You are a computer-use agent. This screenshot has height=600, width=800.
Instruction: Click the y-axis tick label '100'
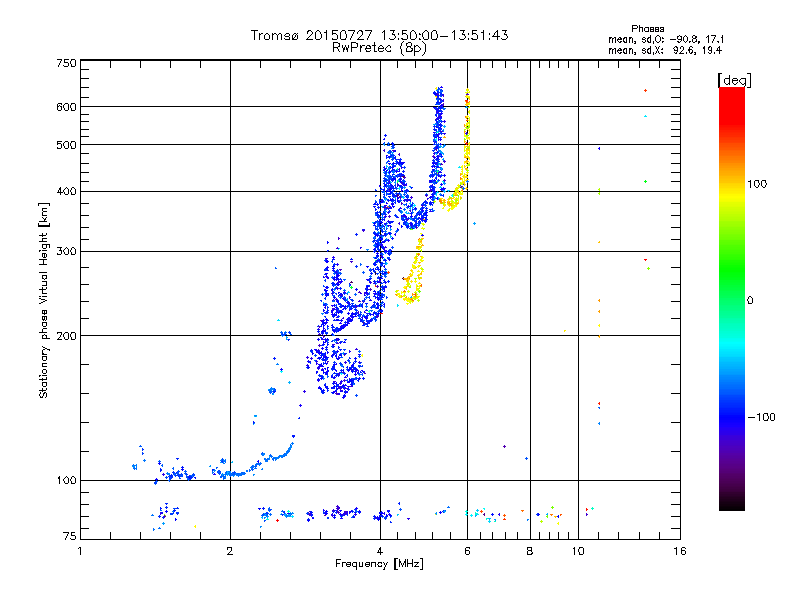66,480
